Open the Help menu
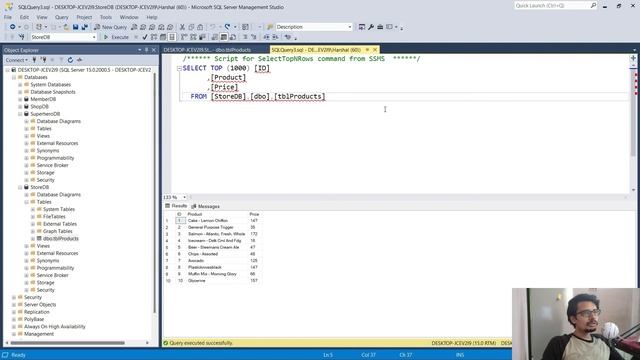 point(152,17)
